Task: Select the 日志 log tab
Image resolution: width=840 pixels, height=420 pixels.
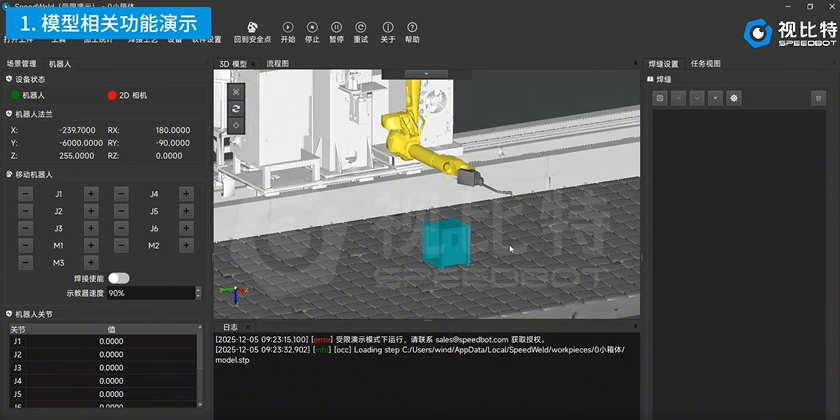Action: (230, 327)
